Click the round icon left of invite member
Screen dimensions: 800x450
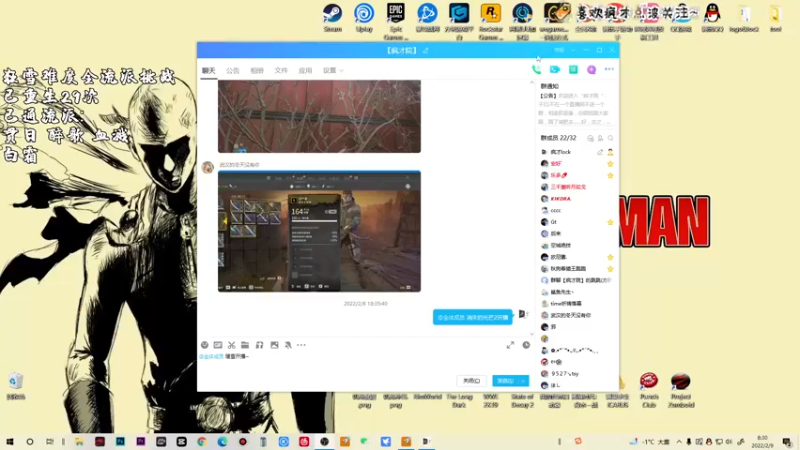(590, 138)
